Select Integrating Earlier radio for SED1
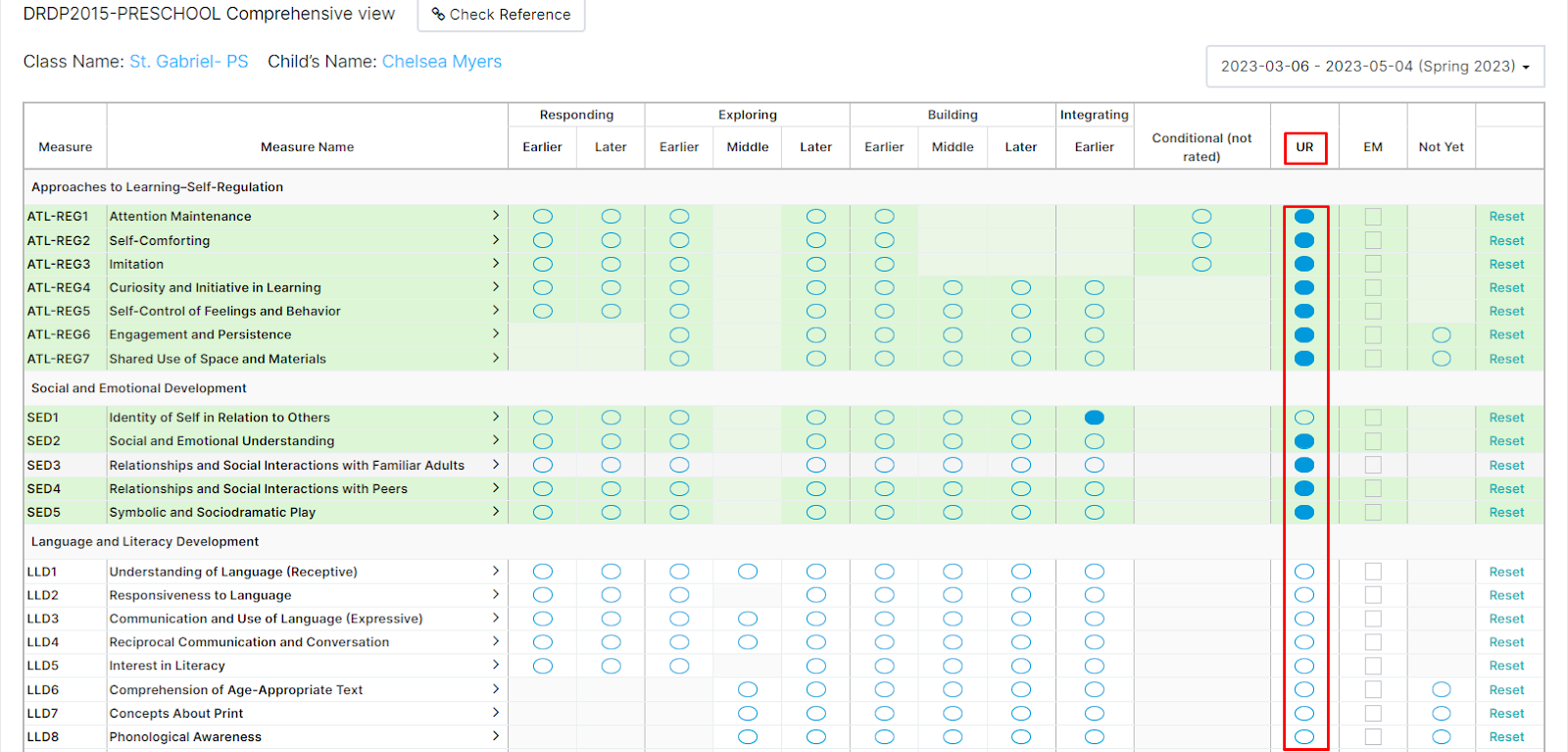Image resolution: width=1568 pixels, height=752 pixels. (x=1095, y=418)
